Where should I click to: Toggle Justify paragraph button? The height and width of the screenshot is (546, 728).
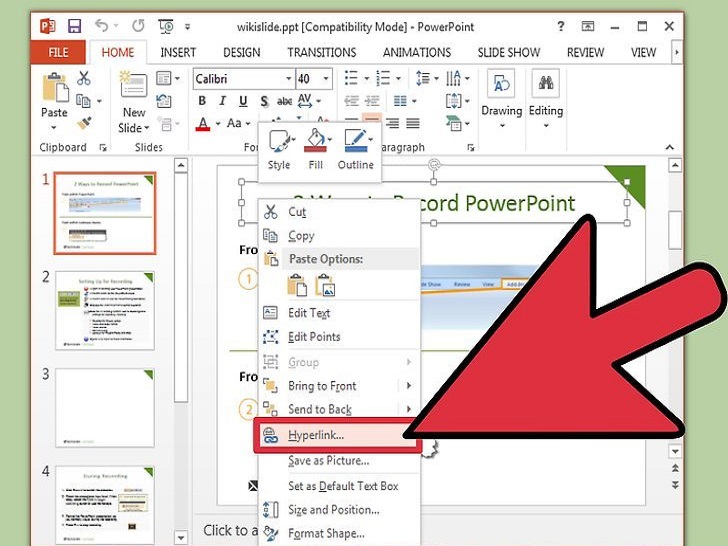[x=413, y=123]
